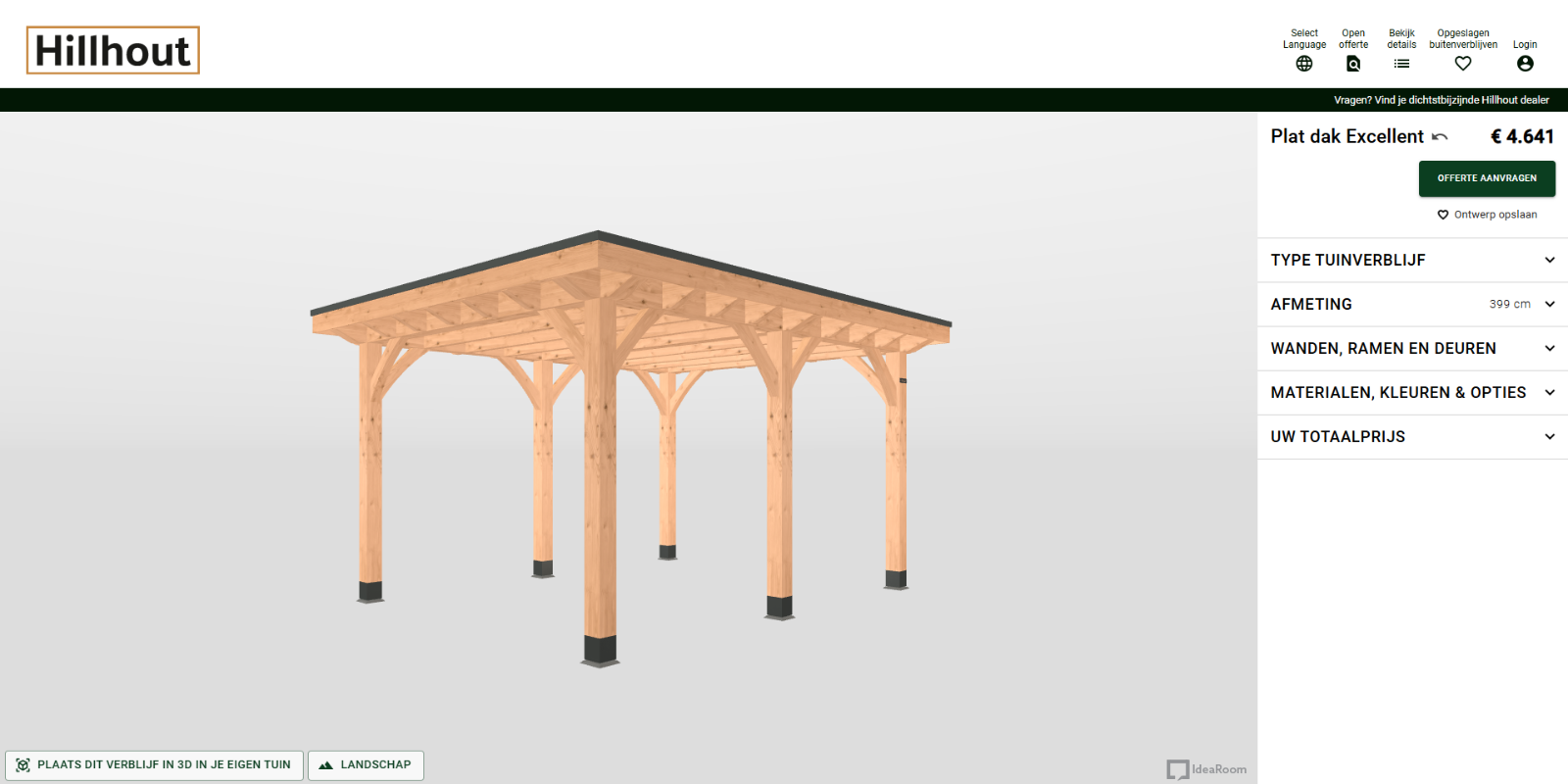Image resolution: width=1568 pixels, height=784 pixels.
Task: Click the Open offerte icon
Action: pyautogui.click(x=1352, y=64)
